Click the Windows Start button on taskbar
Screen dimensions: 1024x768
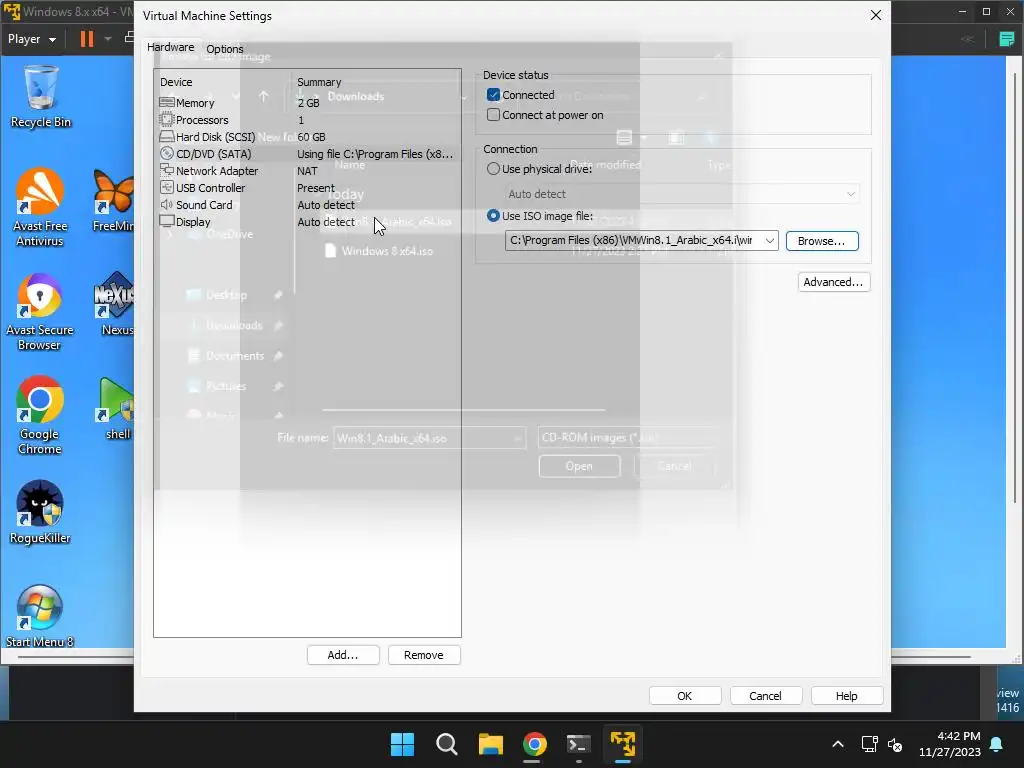(402, 744)
